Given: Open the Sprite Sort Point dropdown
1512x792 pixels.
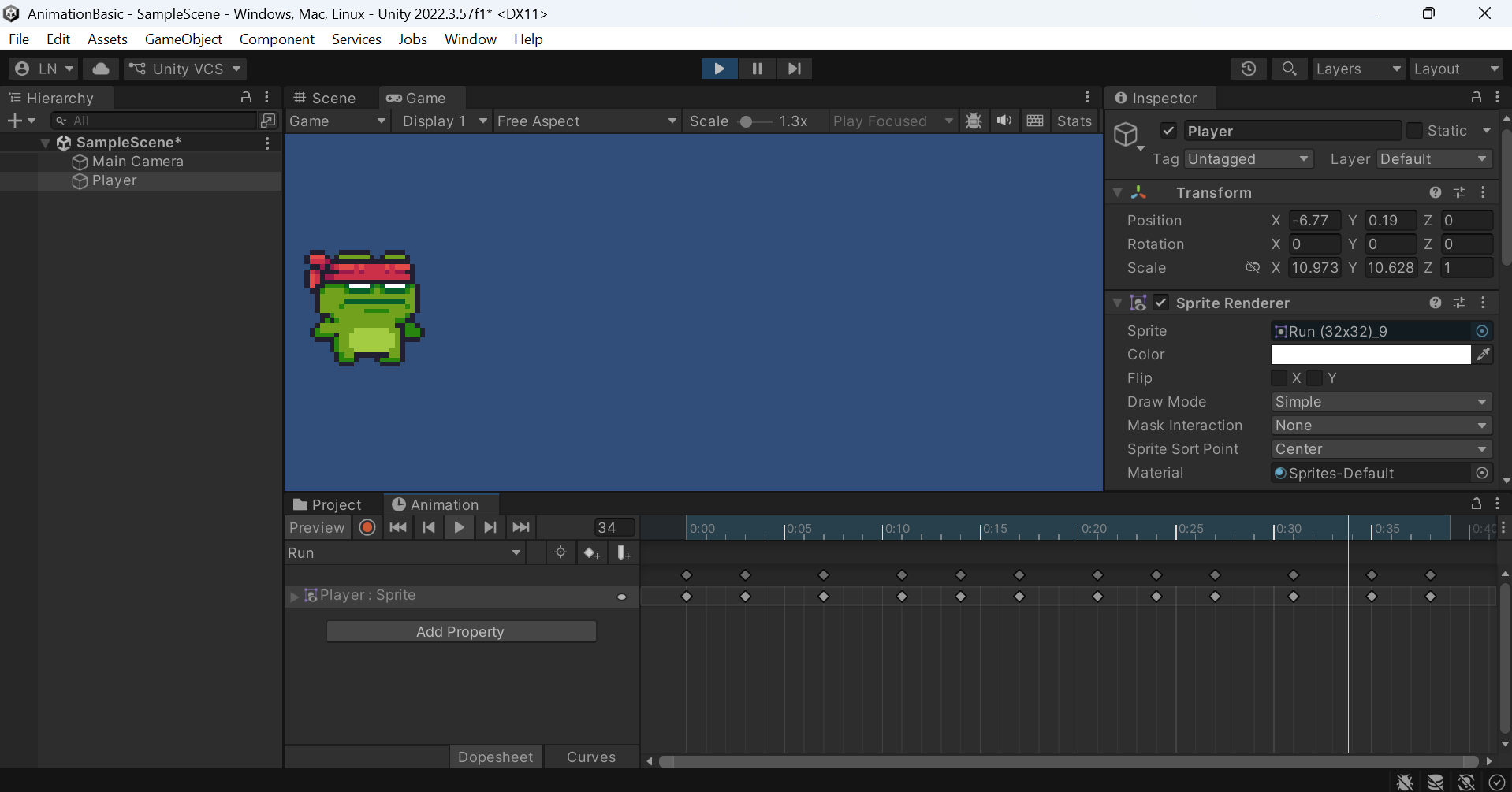Looking at the screenshot, I should [1382, 449].
